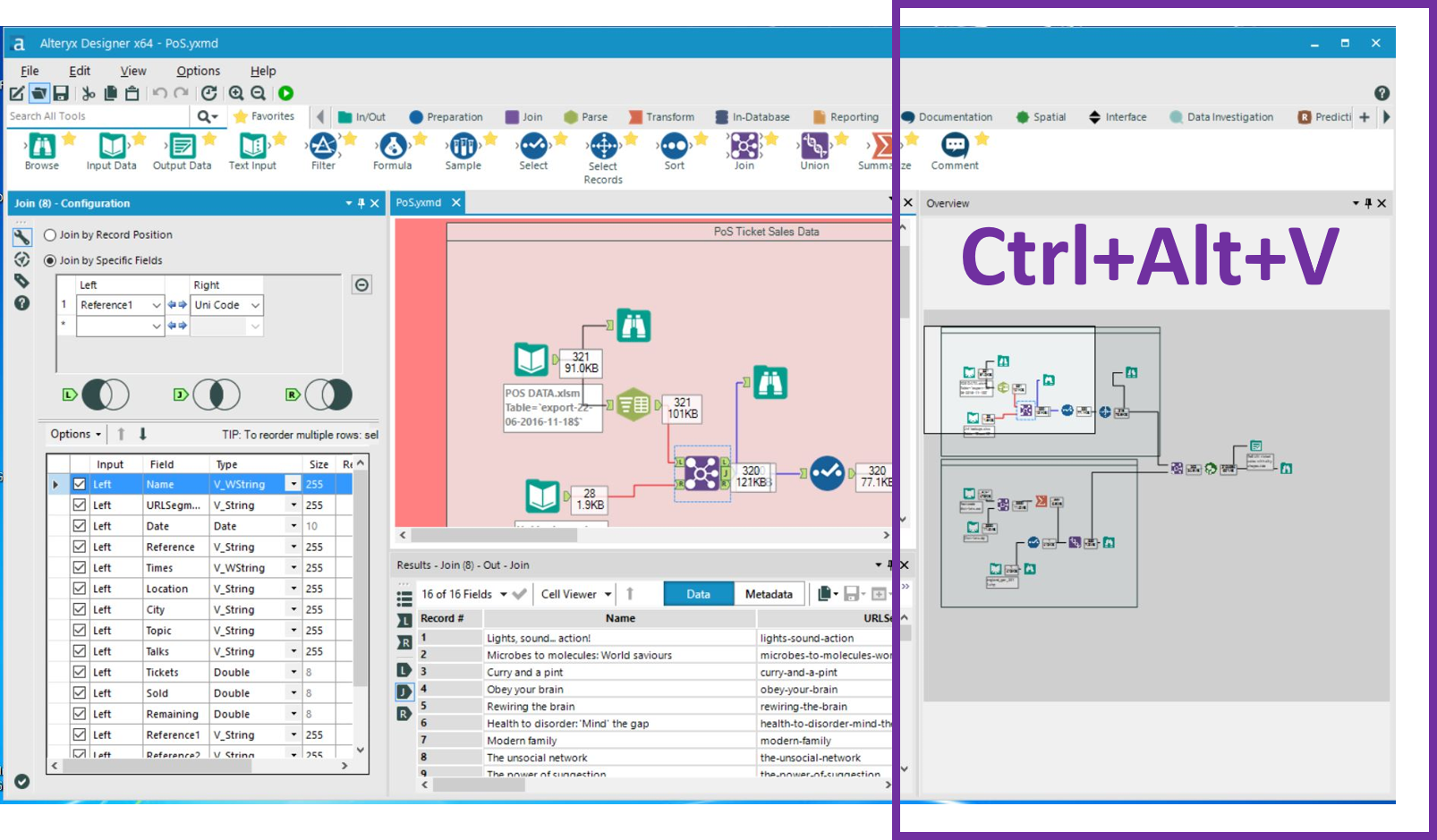Select right unjoined output Venn icon
Image resolution: width=1437 pixels, height=840 pixels.
coord(328,395)
